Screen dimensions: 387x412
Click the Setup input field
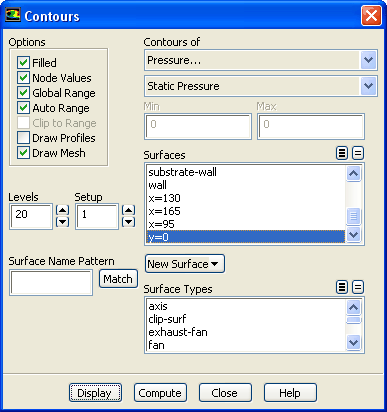click(x=97, y=216)
